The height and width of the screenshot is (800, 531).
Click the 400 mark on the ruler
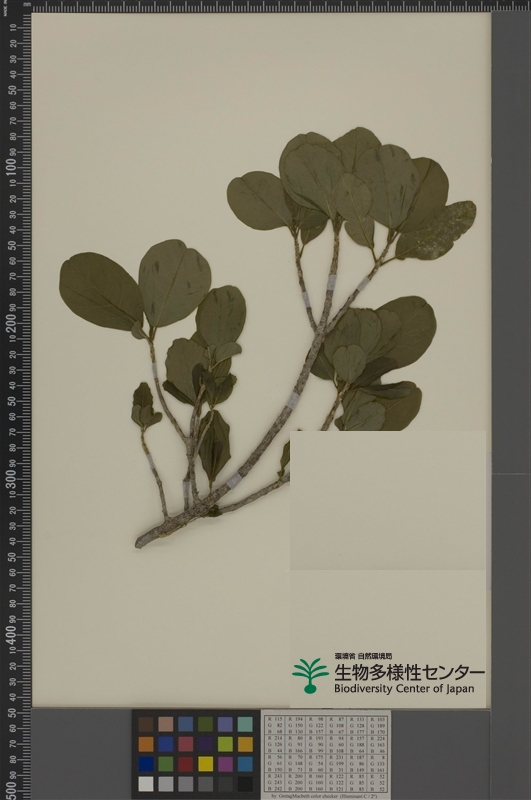tap(10, 634)
